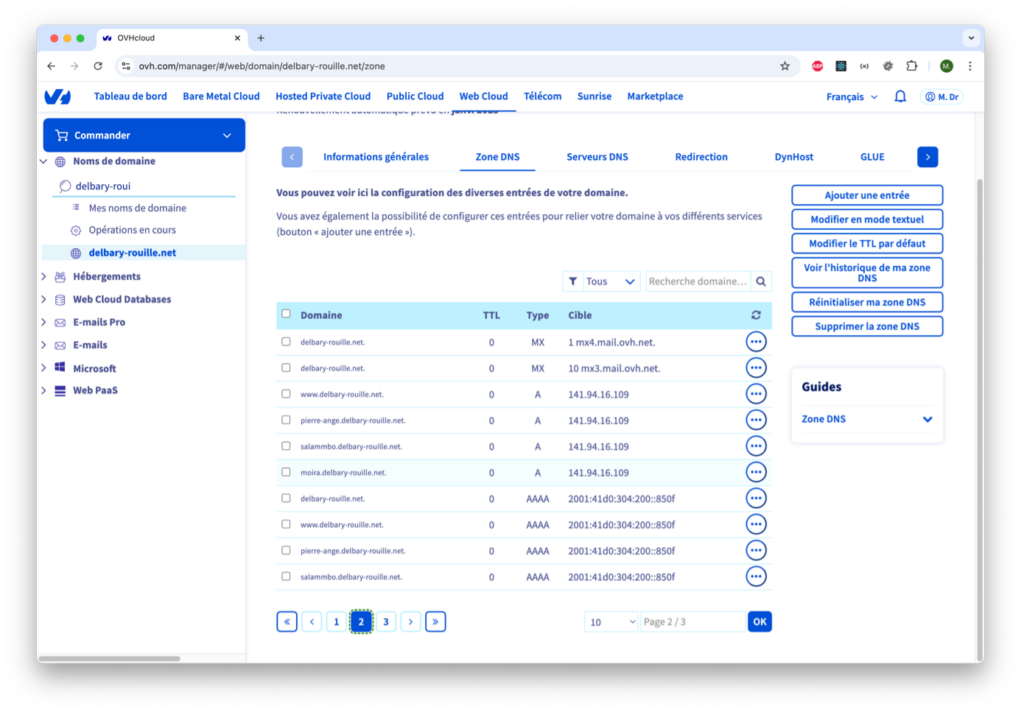Open actions for salammbo A record row
The image size is (1024, 715).
point(756,446)
